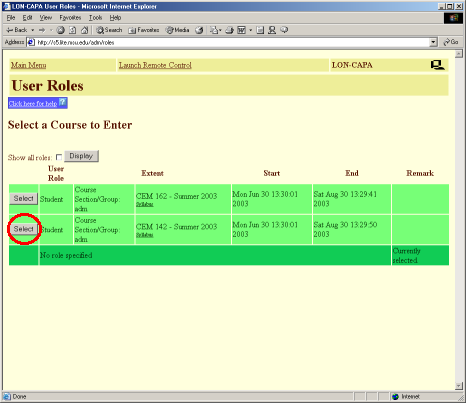Open Click here for help link
The width and height of the screenshot is (466, 403).
[33, 103]
